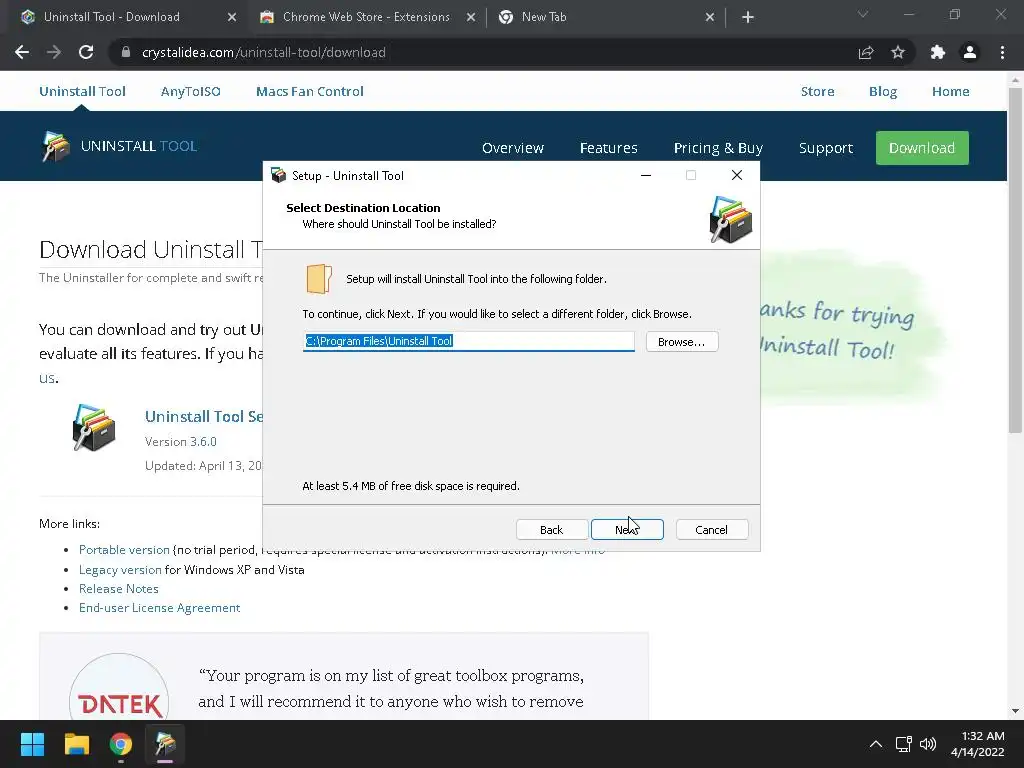Image resolution: width=1024 pixels, height=768 pixels.
Task: Open the Legacy version link
Action: click(120, 569)
